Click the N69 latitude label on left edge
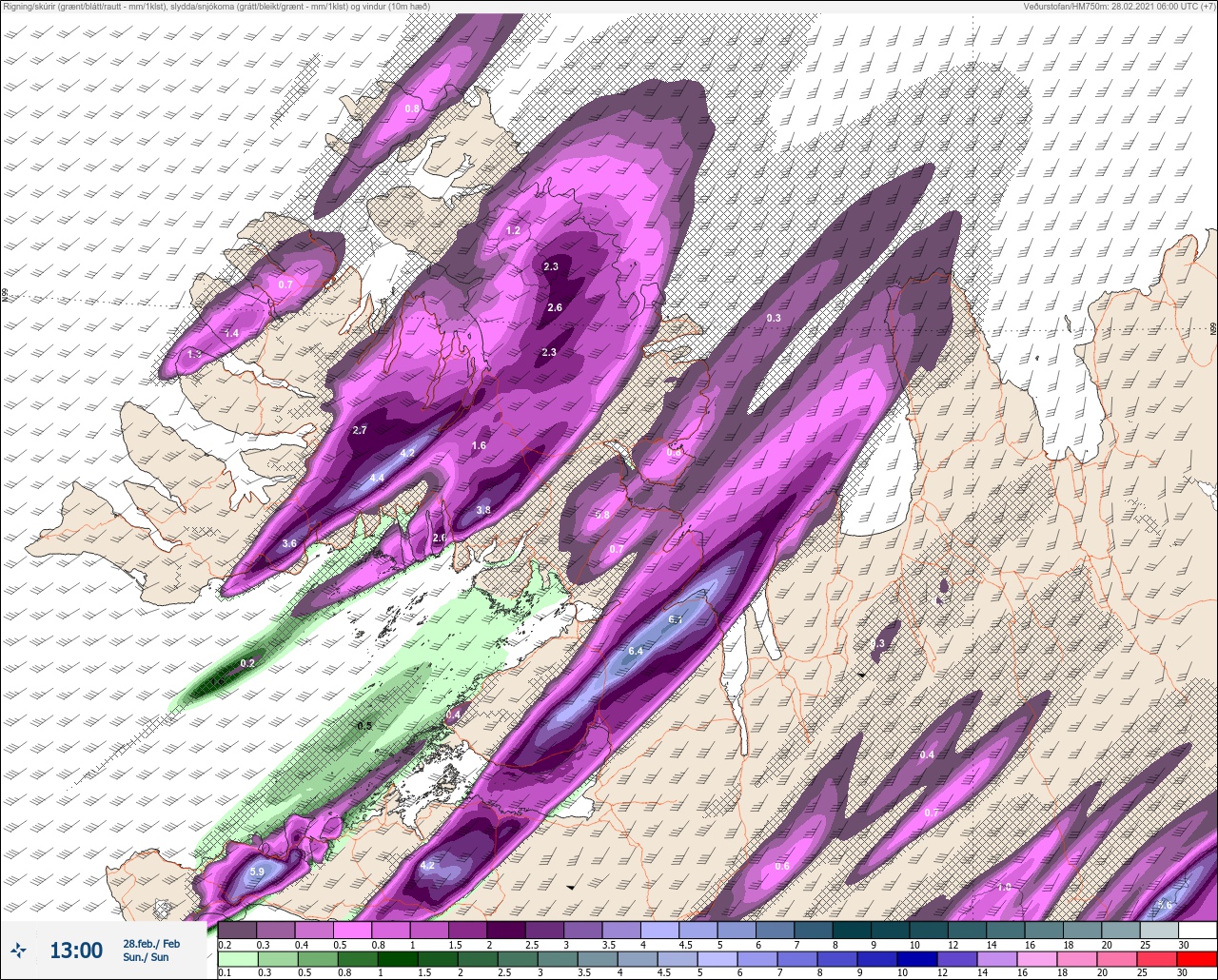 click(5, 296)
